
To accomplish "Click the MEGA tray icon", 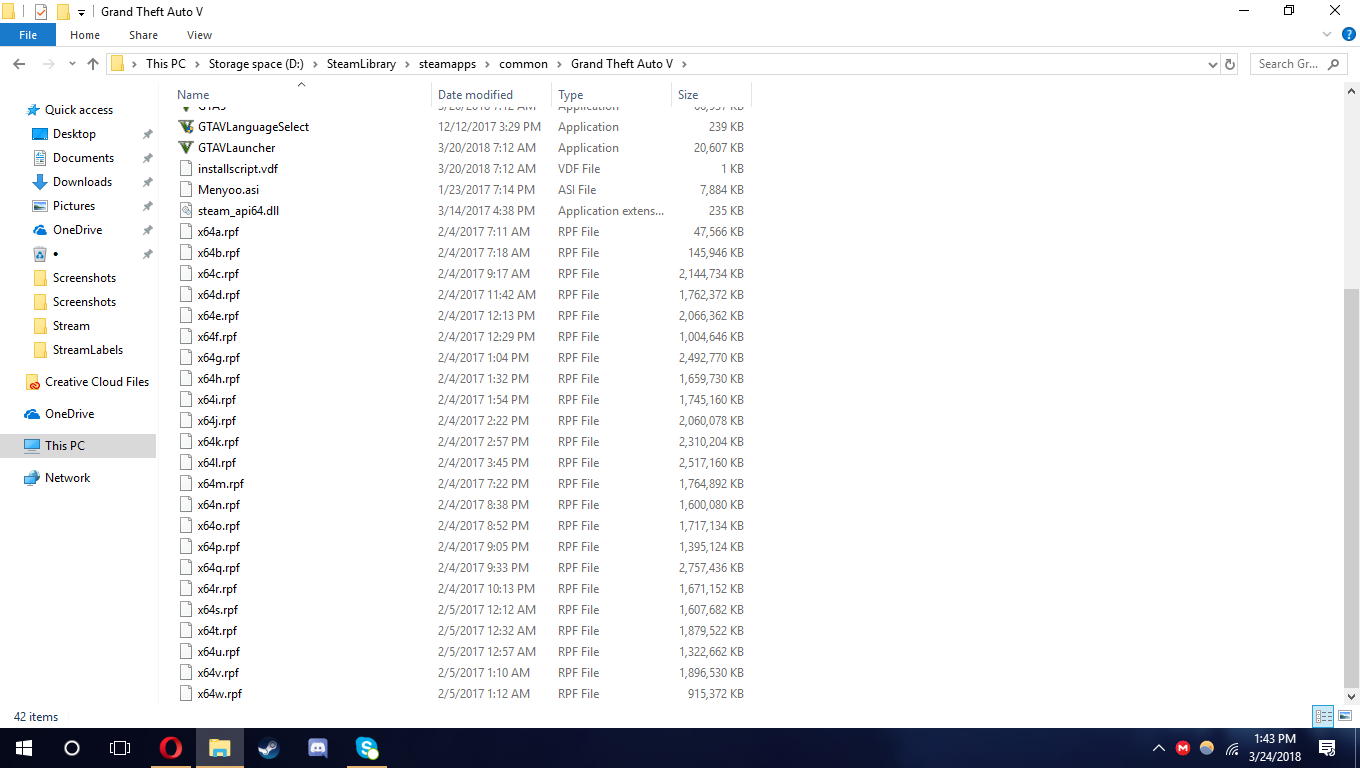I will (x=1183, y=748).
